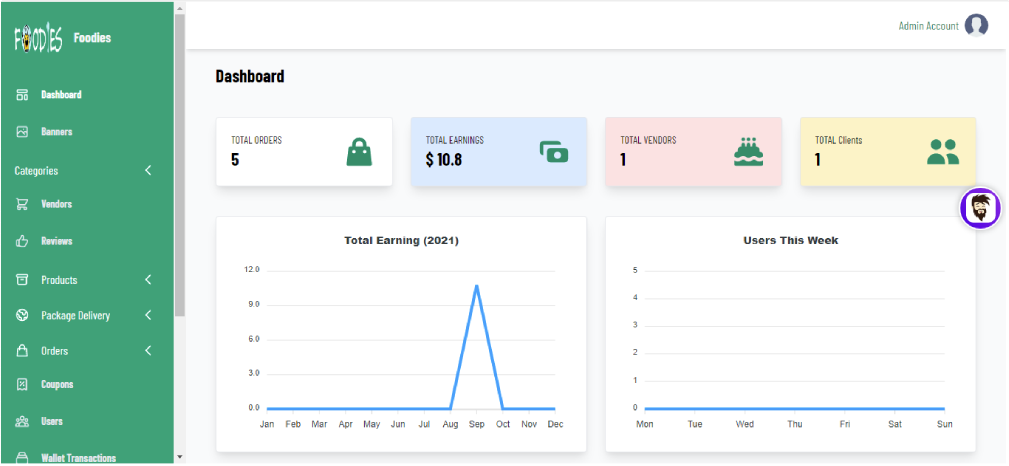
Task: Click the sidebar vertical scrollbar thumb
Action: tap(180, 165)
